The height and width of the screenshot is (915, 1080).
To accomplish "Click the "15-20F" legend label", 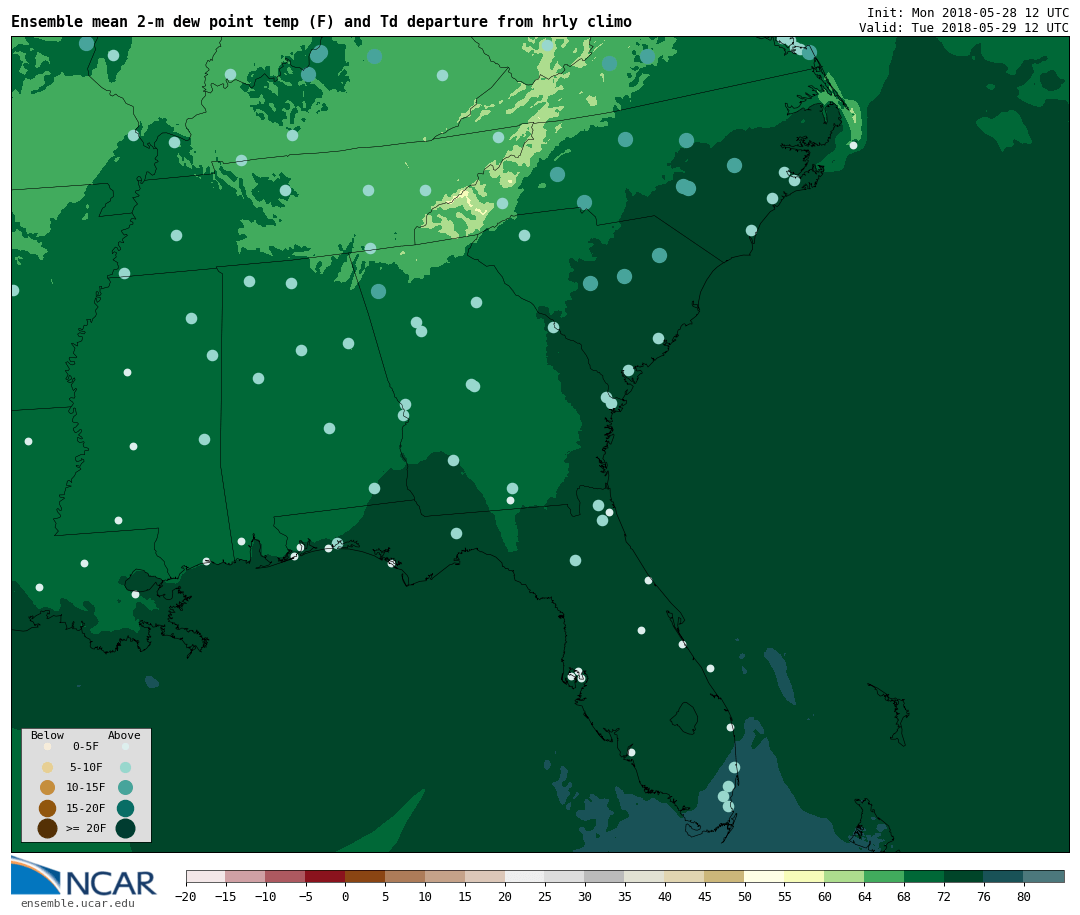I will 86,808.
